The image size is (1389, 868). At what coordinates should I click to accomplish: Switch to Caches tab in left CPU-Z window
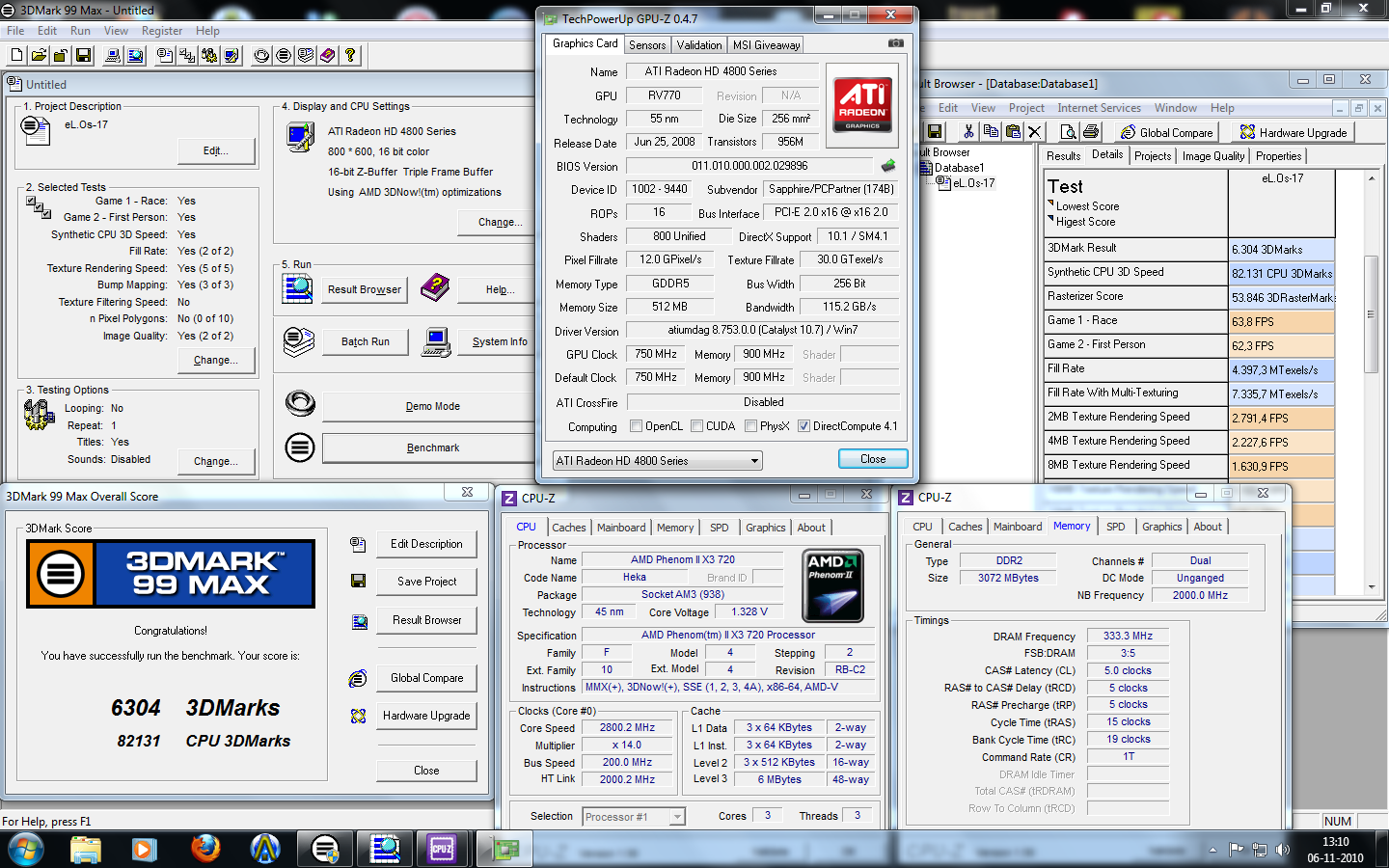[x=568, y=528]
